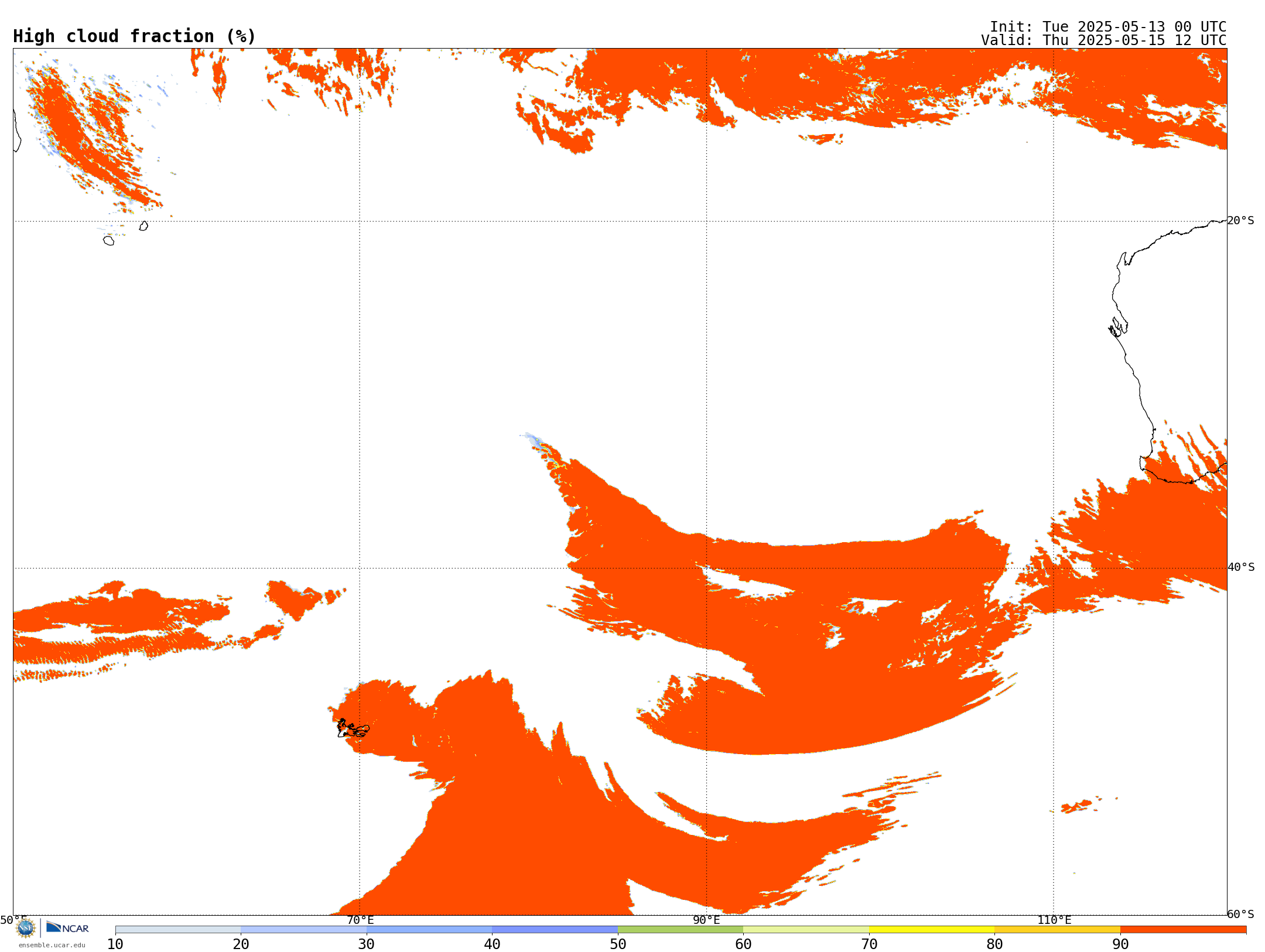Click the colorbar tick label 80
This screenshot has width=1265, height=952.
point(994,944)
